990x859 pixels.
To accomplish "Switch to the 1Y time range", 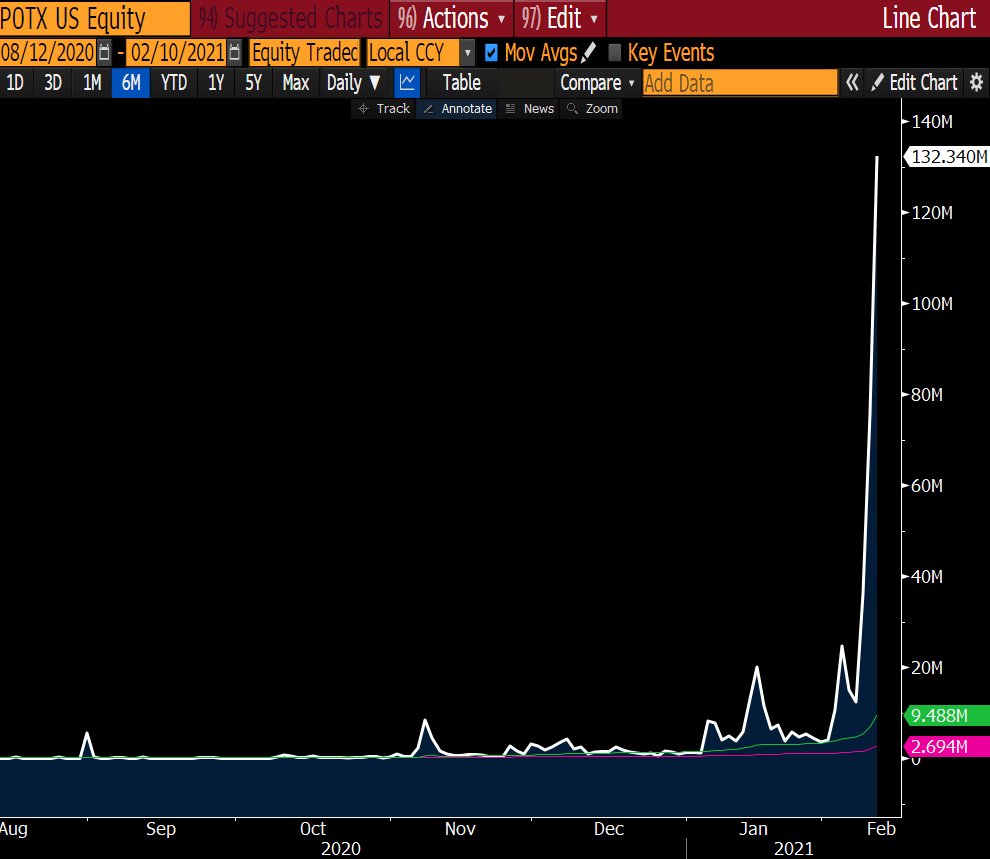I will click(x=216, y=83).
